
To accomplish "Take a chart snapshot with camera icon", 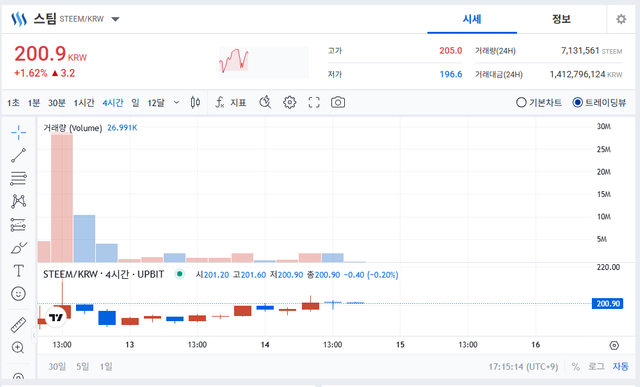I will tap(338, 102).
